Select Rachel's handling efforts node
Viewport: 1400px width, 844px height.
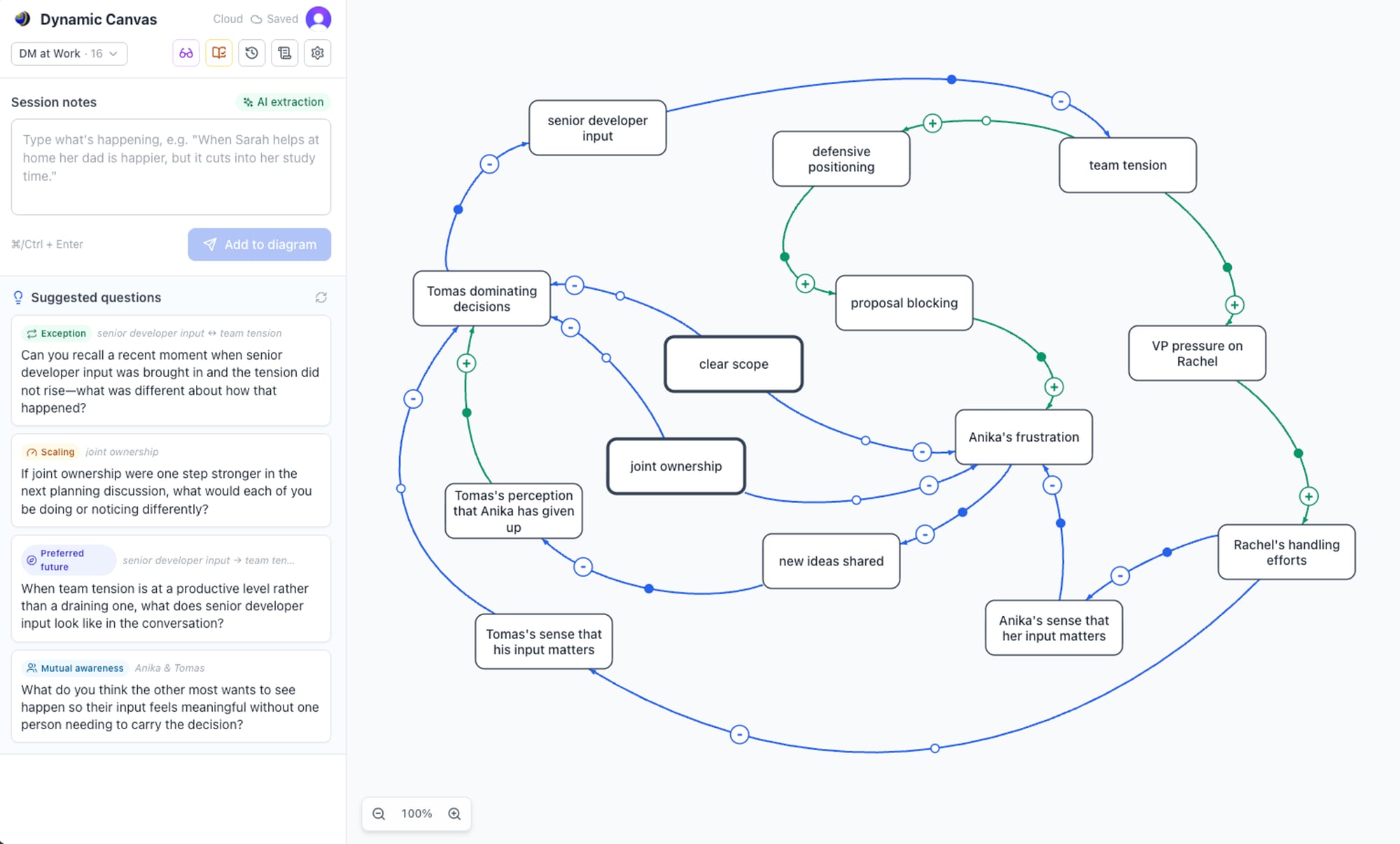pyautogui.click(x=1287, y=552)
